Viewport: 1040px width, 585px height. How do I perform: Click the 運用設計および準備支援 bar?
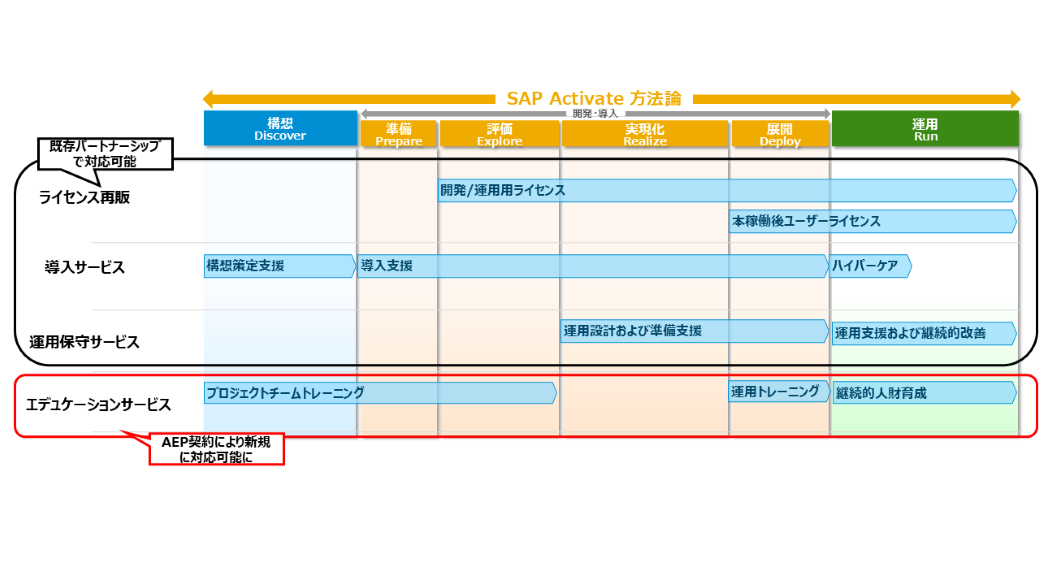click(x=694, y=331)
